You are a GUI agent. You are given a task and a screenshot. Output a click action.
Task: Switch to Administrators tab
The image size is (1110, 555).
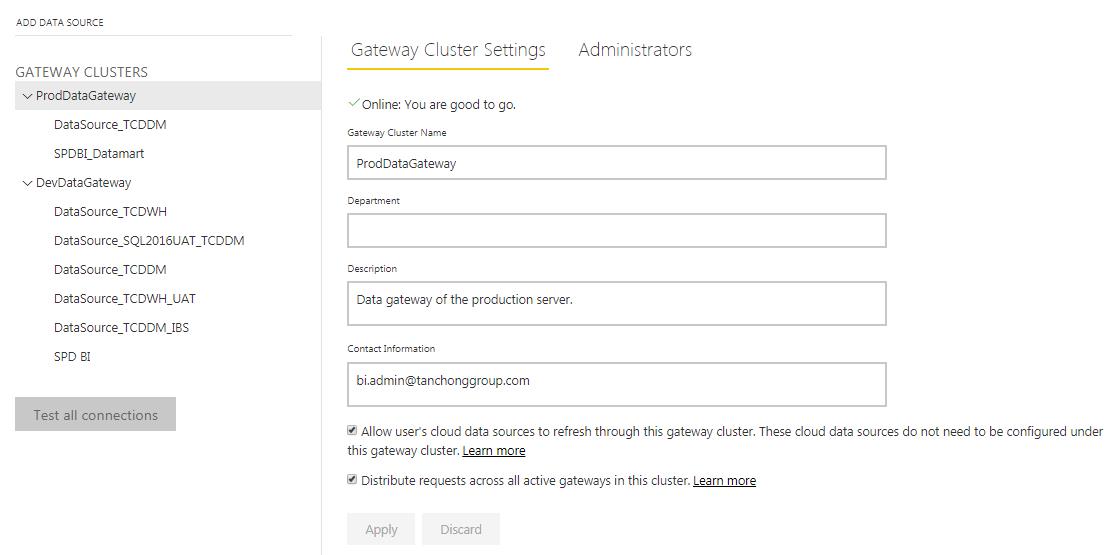[635, 50]
